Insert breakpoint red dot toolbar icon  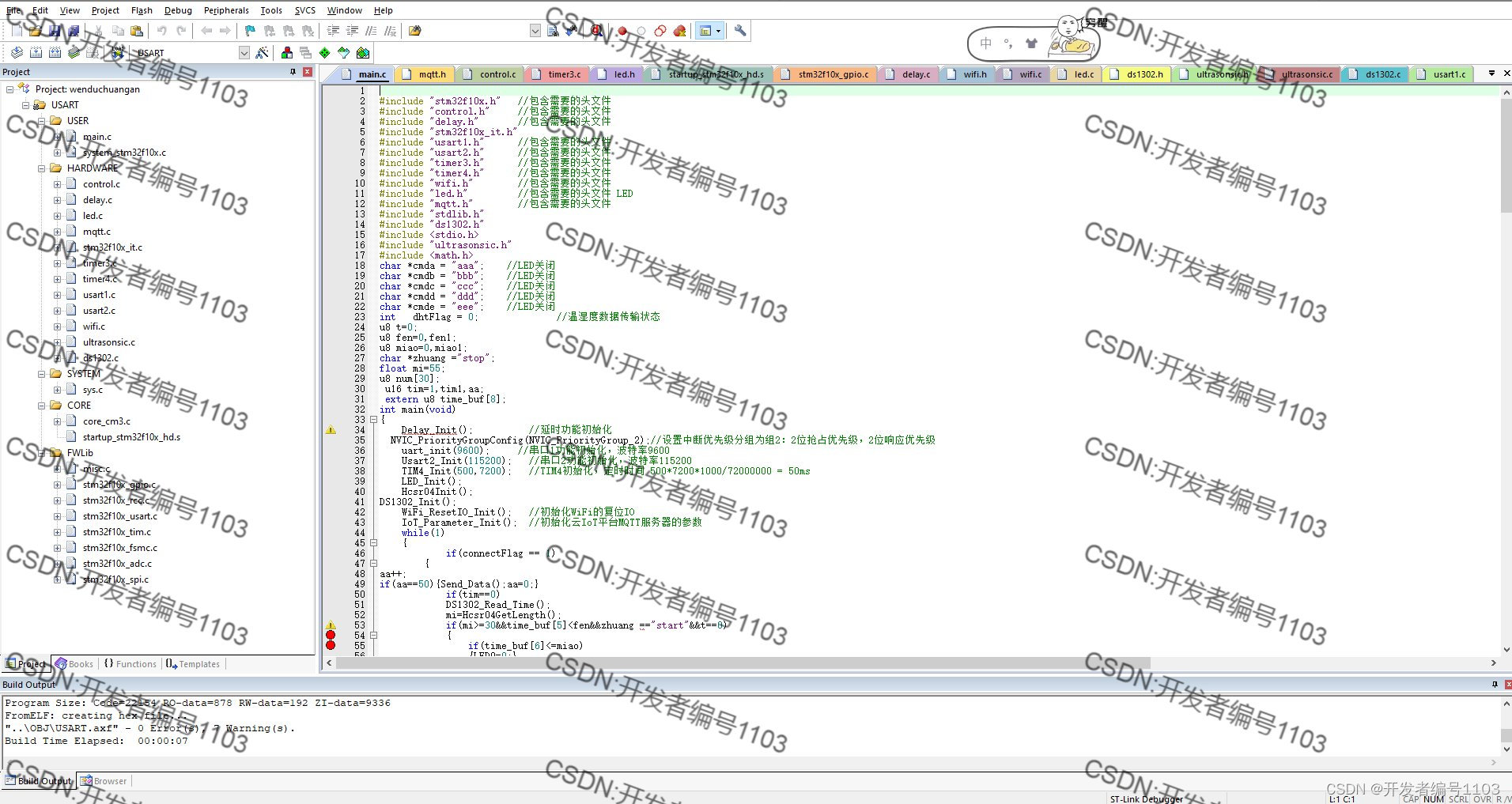pyautogui.click(x=622, y=31)
